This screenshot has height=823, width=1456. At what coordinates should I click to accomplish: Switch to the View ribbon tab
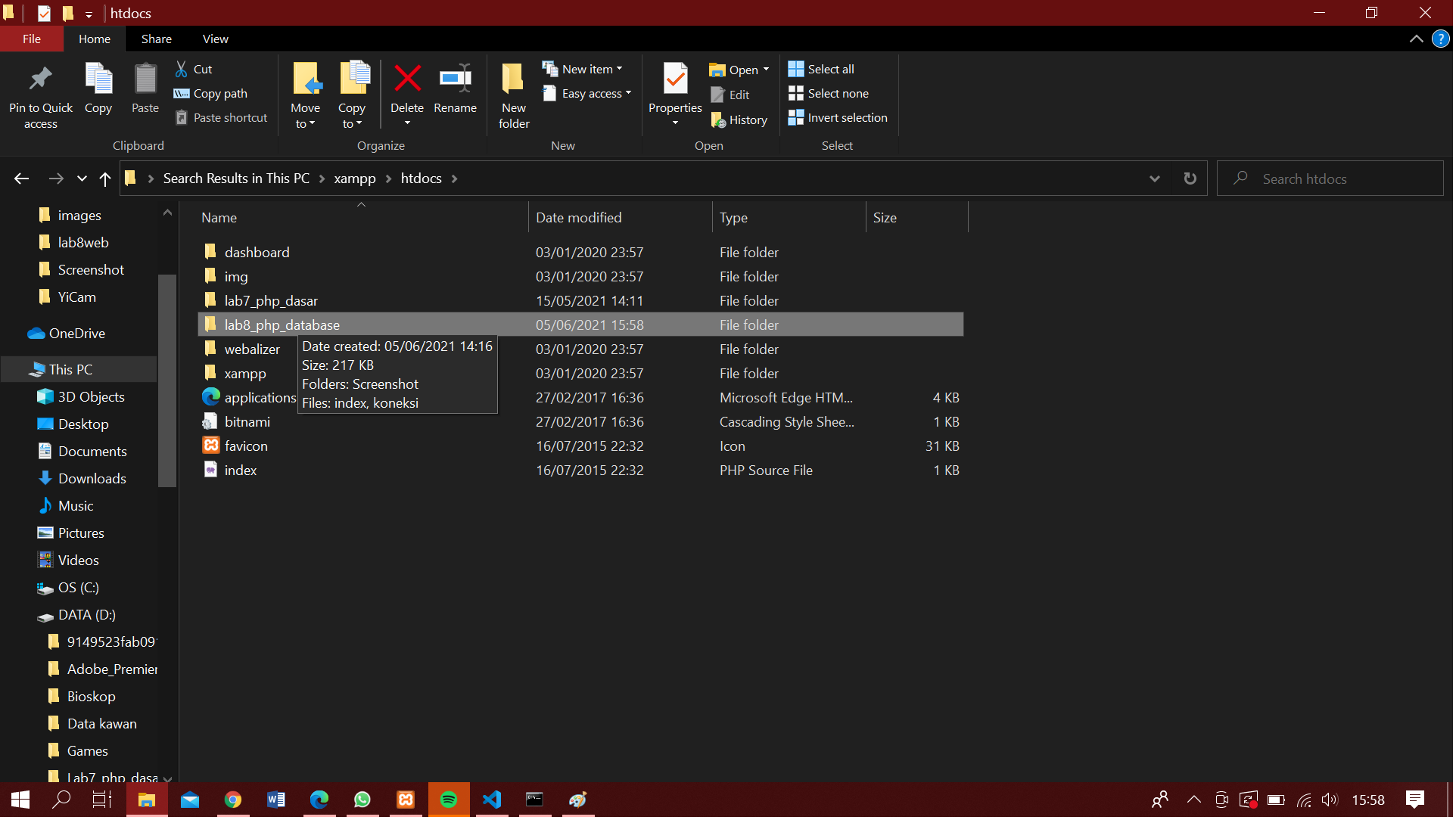215,39
